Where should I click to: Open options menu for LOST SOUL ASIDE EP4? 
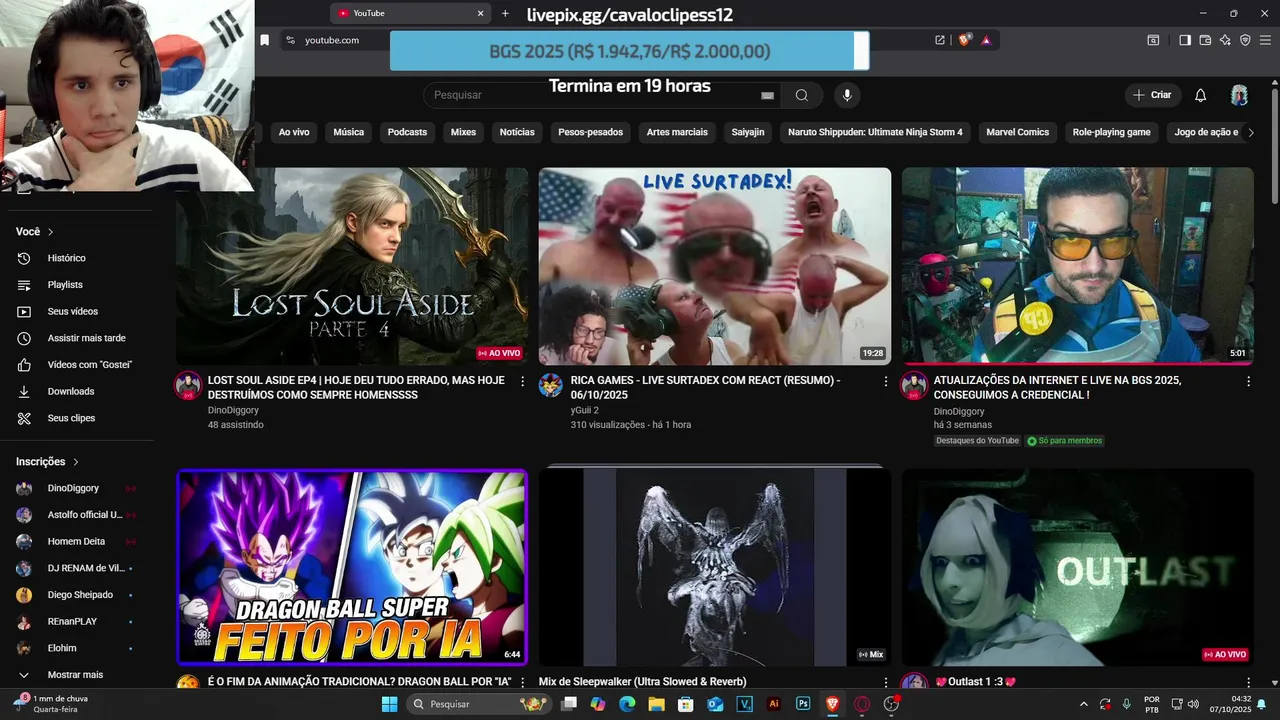[522, 381]
